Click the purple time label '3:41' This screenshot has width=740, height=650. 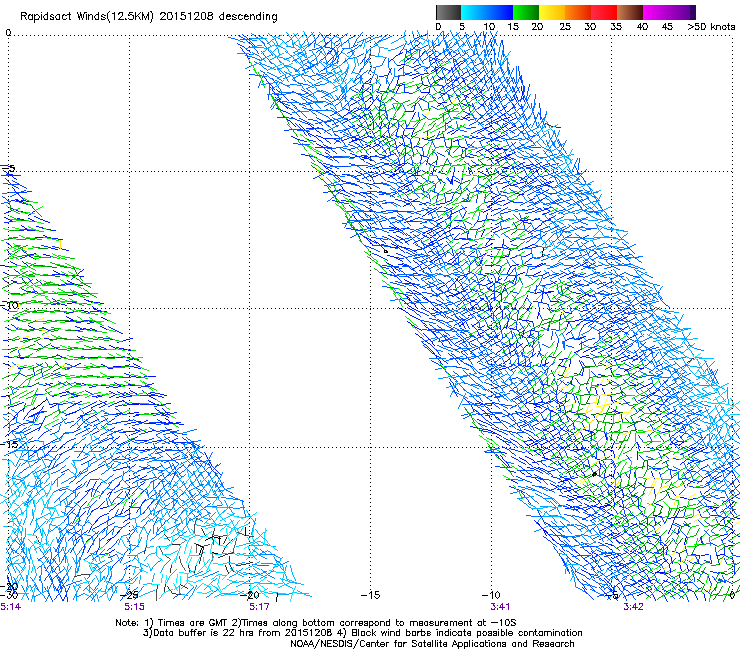click(x=500, y=607)
